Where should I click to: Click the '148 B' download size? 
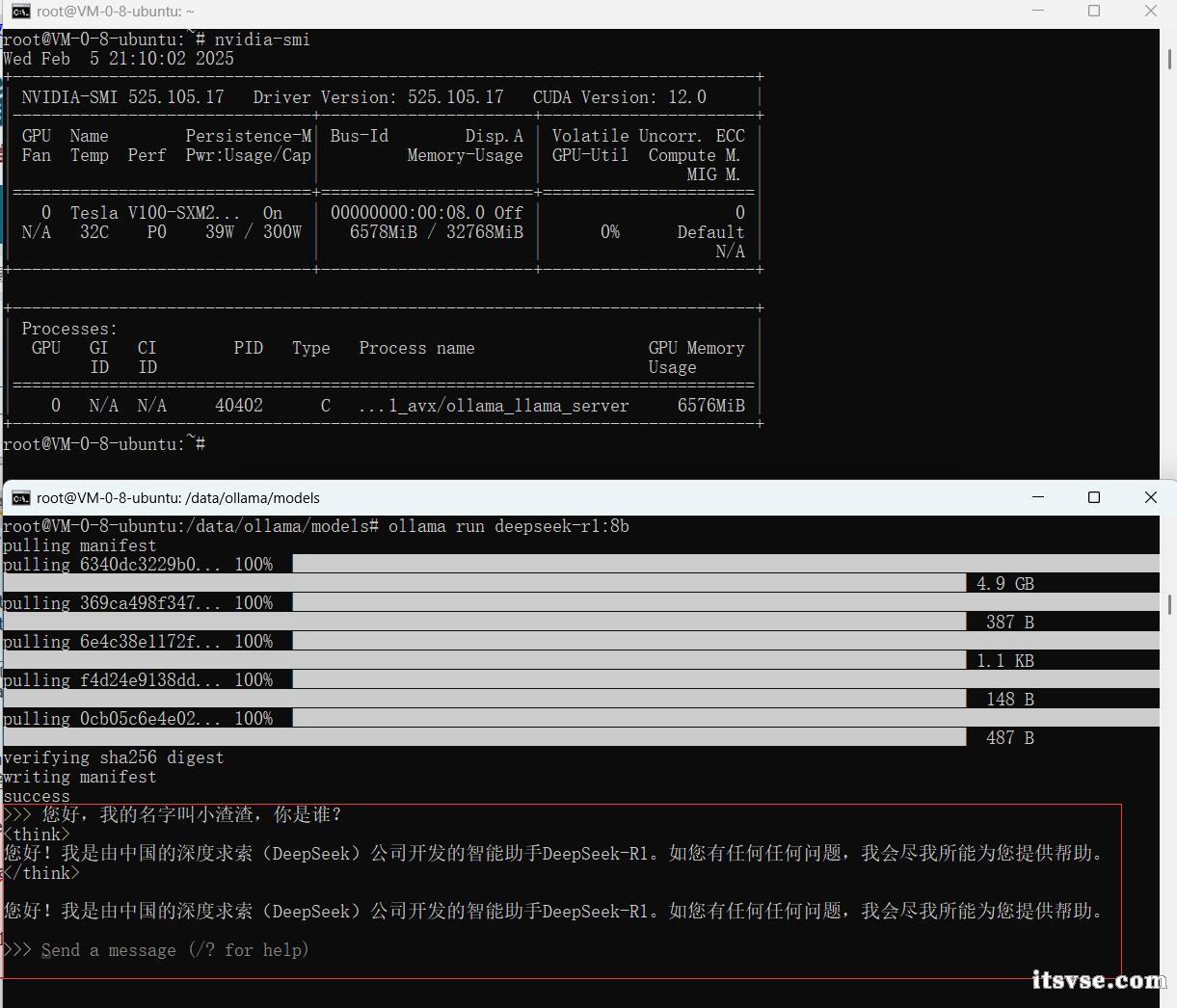tap(1009, 700)
